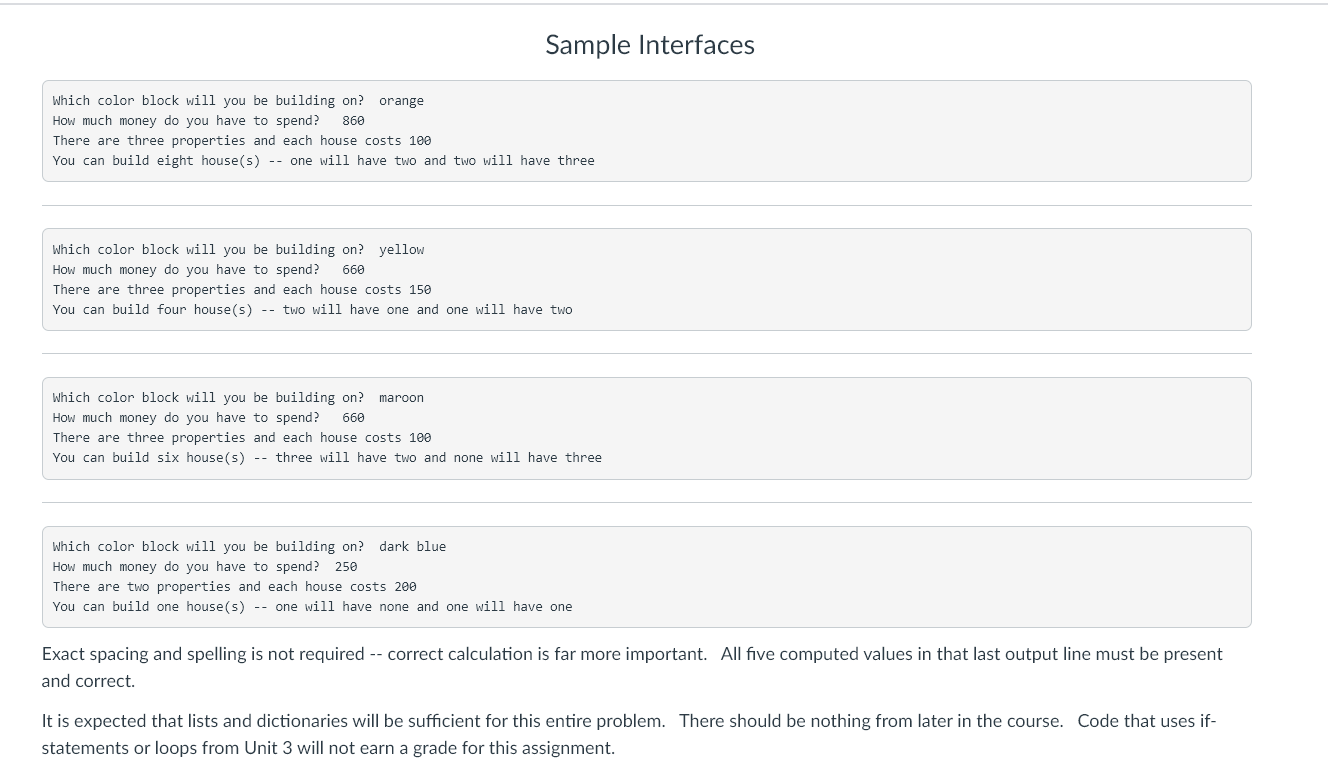Click the words dark blue in fourth sample
Viewport: 1328px width, 775px height.
click(x=412, y=547)
